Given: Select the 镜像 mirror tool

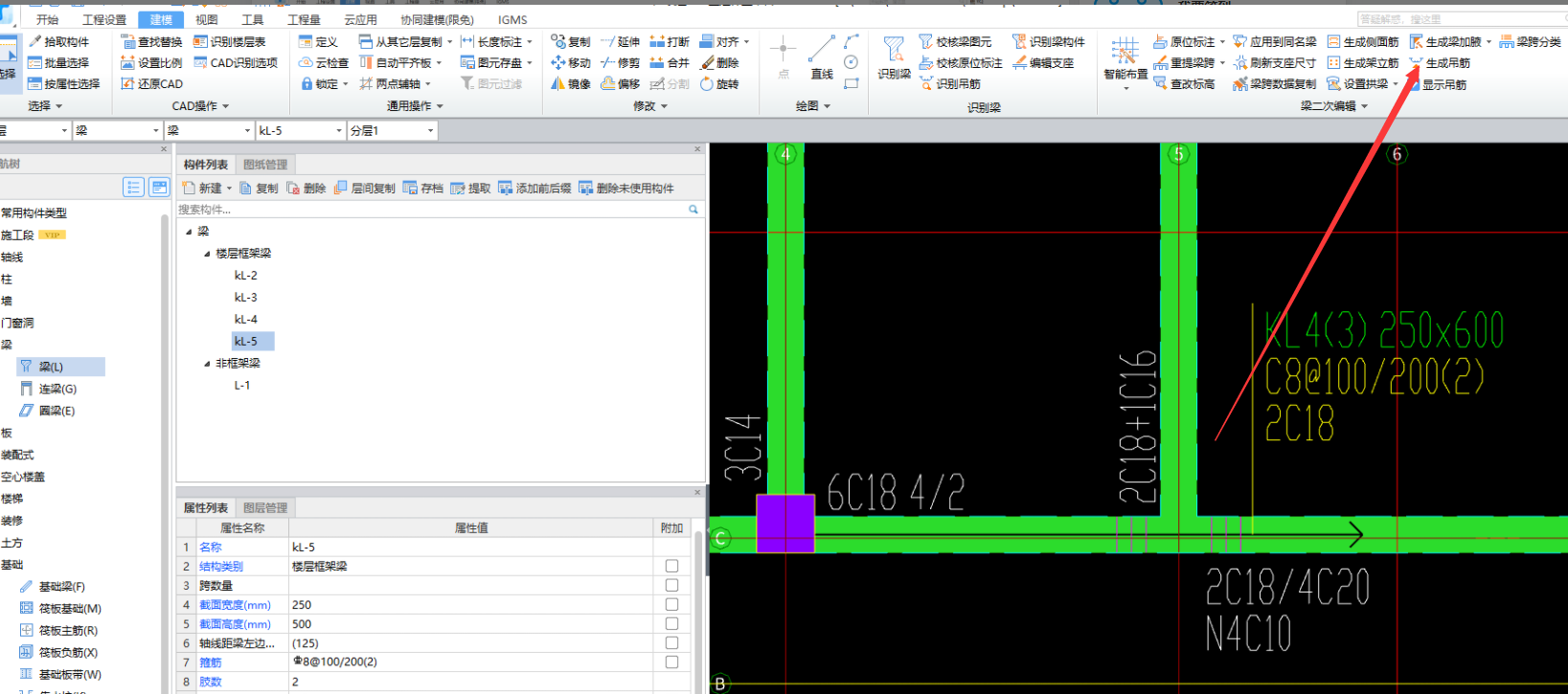Looking at the screenshot, I should [x=571, y=83].
